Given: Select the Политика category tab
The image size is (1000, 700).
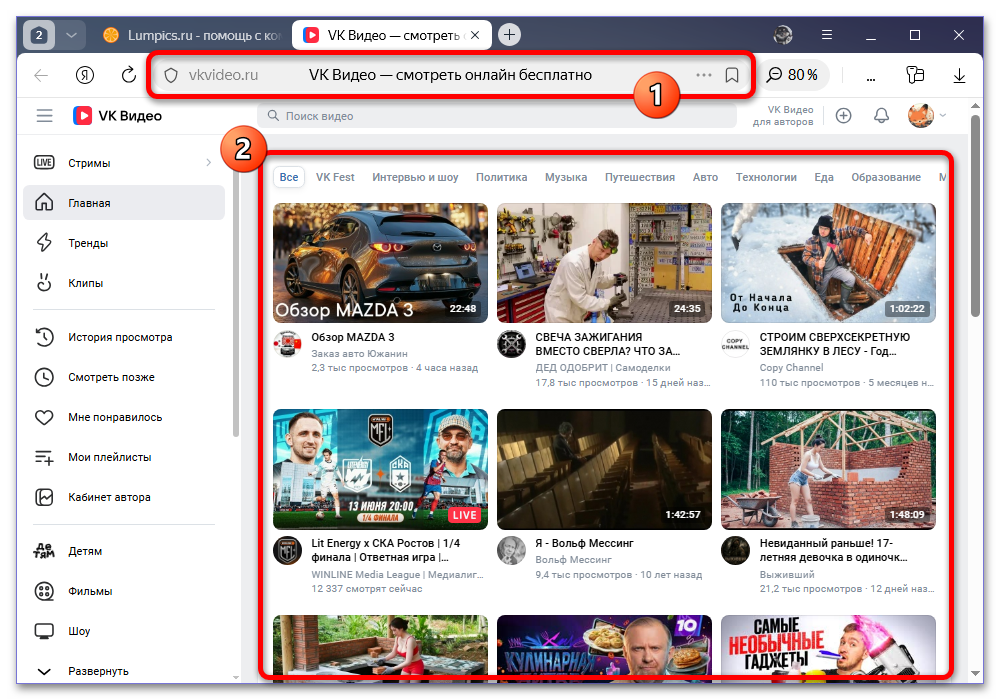Looking at the screenshot, I should pos(501,177).
